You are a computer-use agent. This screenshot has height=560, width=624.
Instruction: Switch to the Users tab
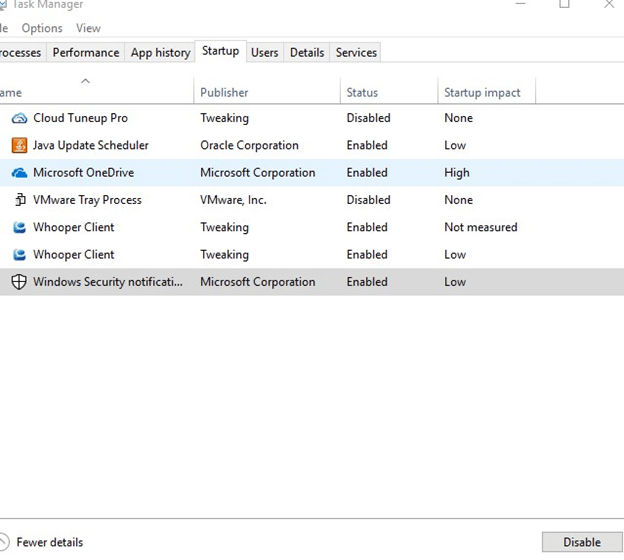(265, 53)
